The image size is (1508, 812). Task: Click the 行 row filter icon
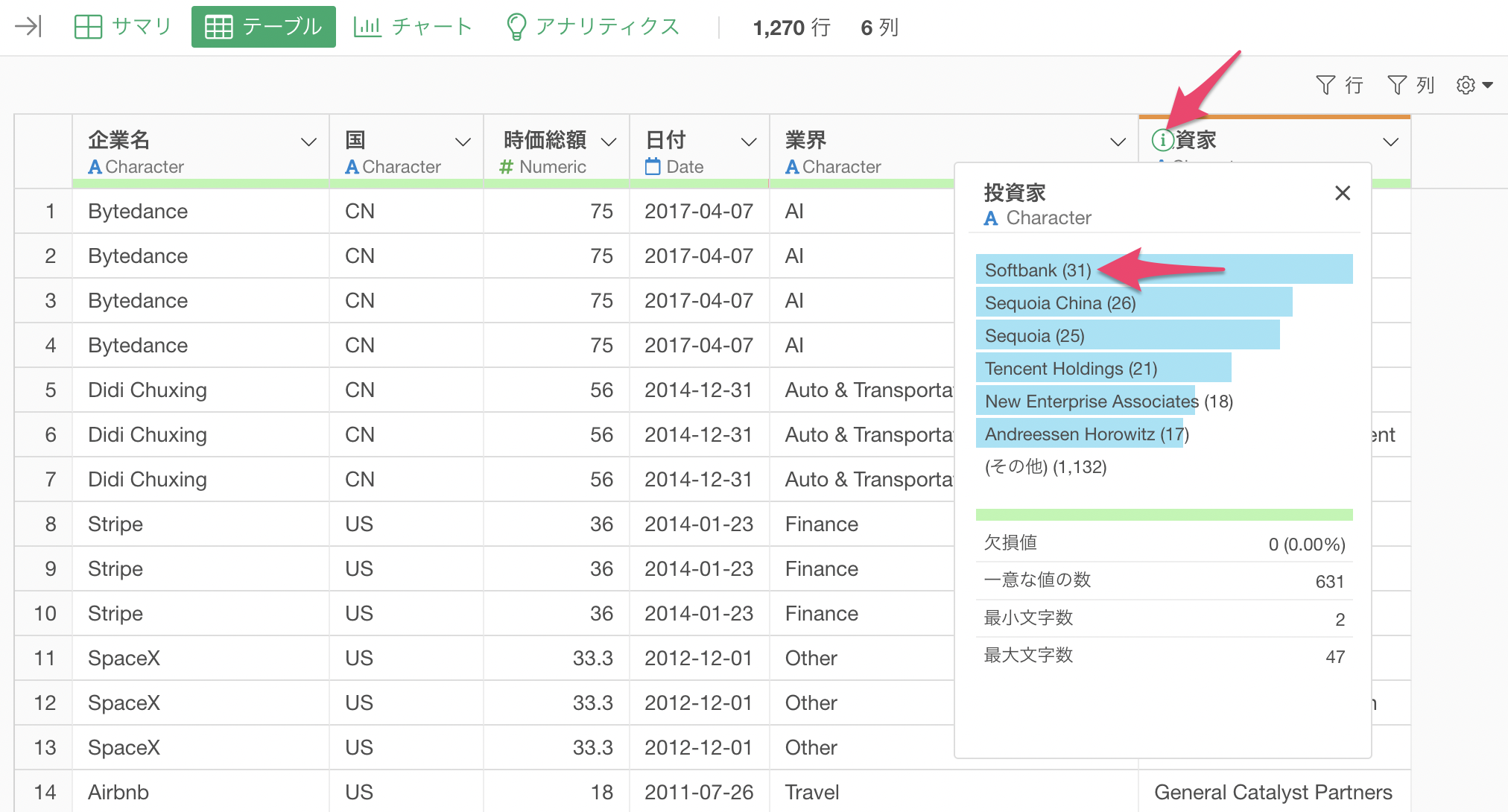point(1339,85)
